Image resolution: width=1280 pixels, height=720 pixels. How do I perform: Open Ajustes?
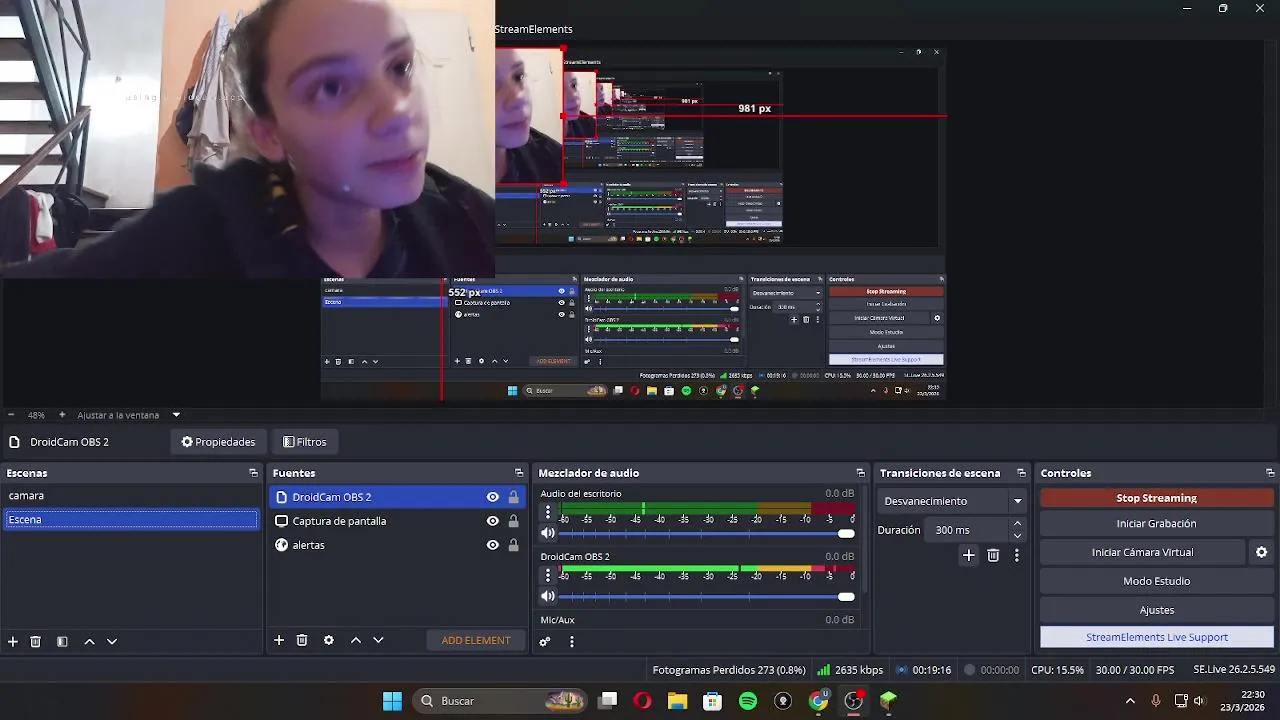[1156, 610]
